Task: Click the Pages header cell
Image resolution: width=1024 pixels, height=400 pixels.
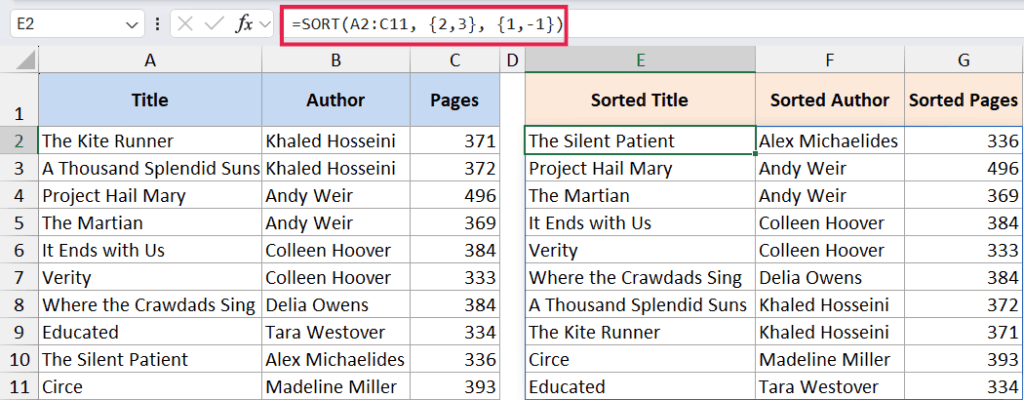Action: click(x=455, y=99)
